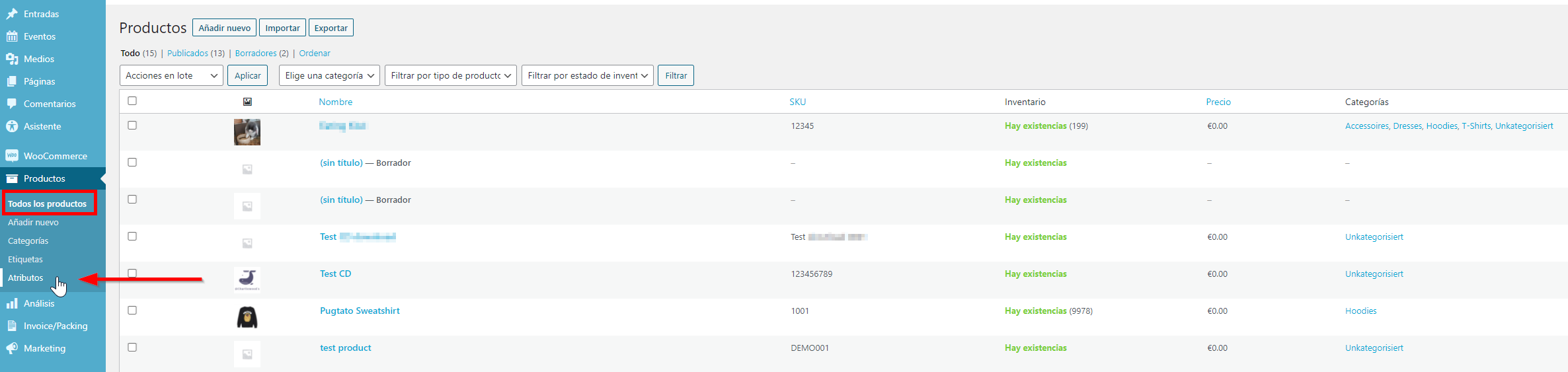Image resolution: width=1568 pixels, height=372 pixels.
Task: Sort table by SKU column
Action: coord(798,102)
